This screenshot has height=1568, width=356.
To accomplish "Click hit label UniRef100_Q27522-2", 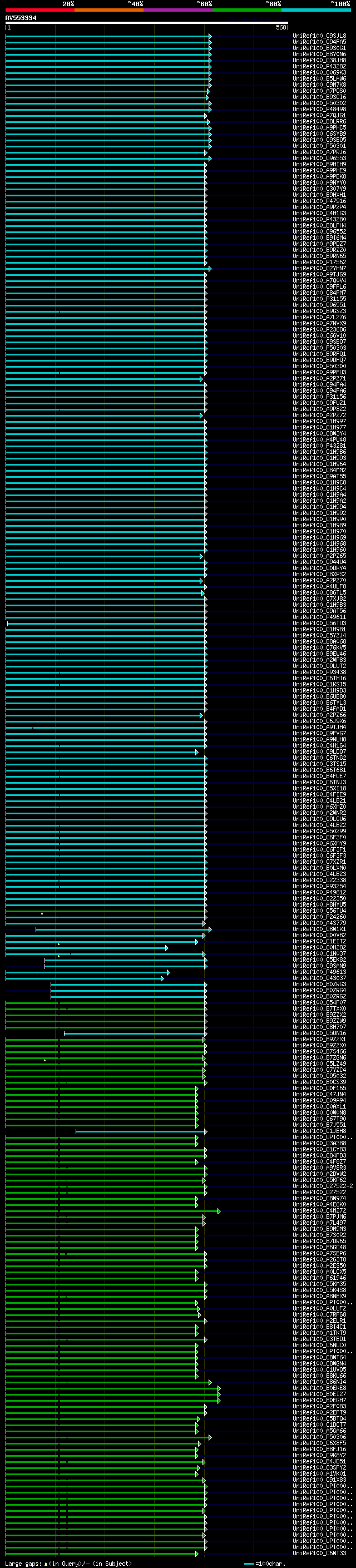I will pyautogui.click(x=323, y=1186).
